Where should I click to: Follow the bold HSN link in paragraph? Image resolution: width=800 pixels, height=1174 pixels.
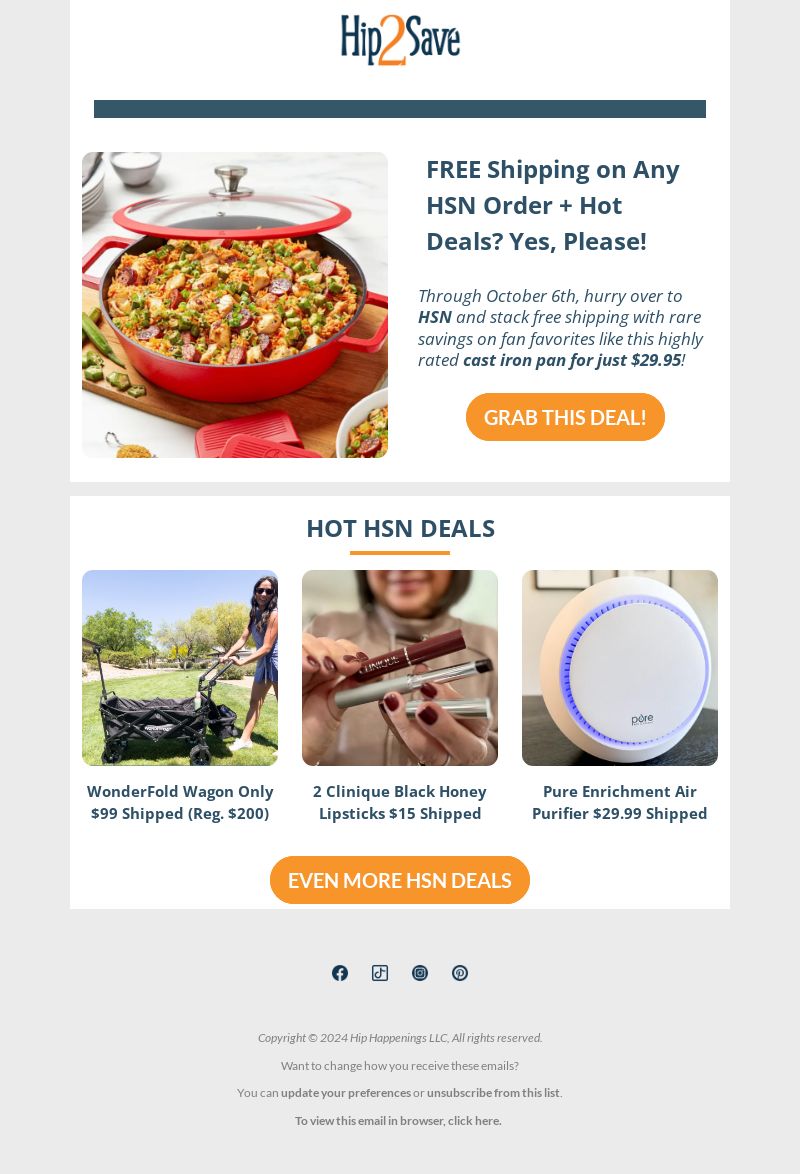434,317
